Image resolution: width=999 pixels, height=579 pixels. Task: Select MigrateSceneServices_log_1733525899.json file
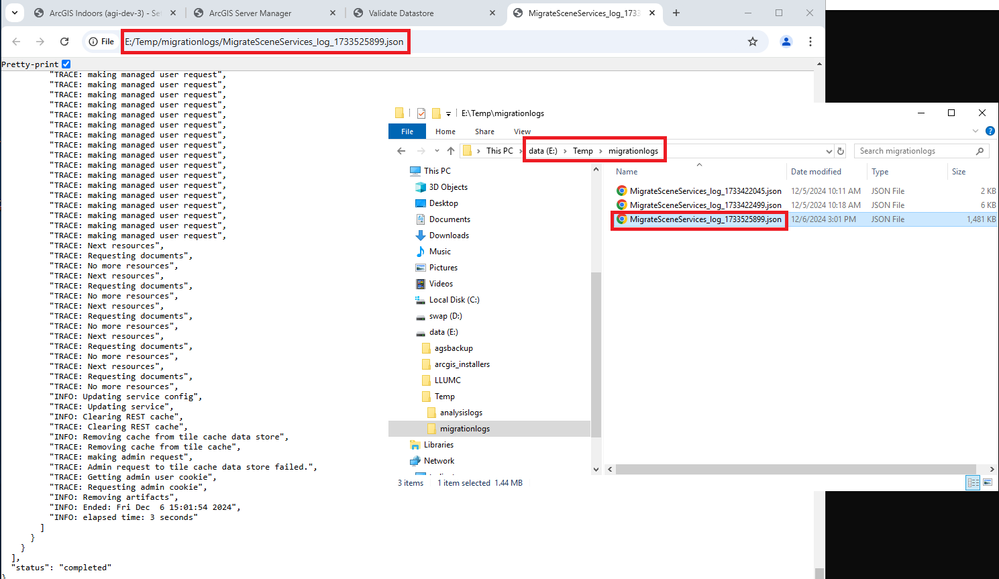[x=705, y=219]
